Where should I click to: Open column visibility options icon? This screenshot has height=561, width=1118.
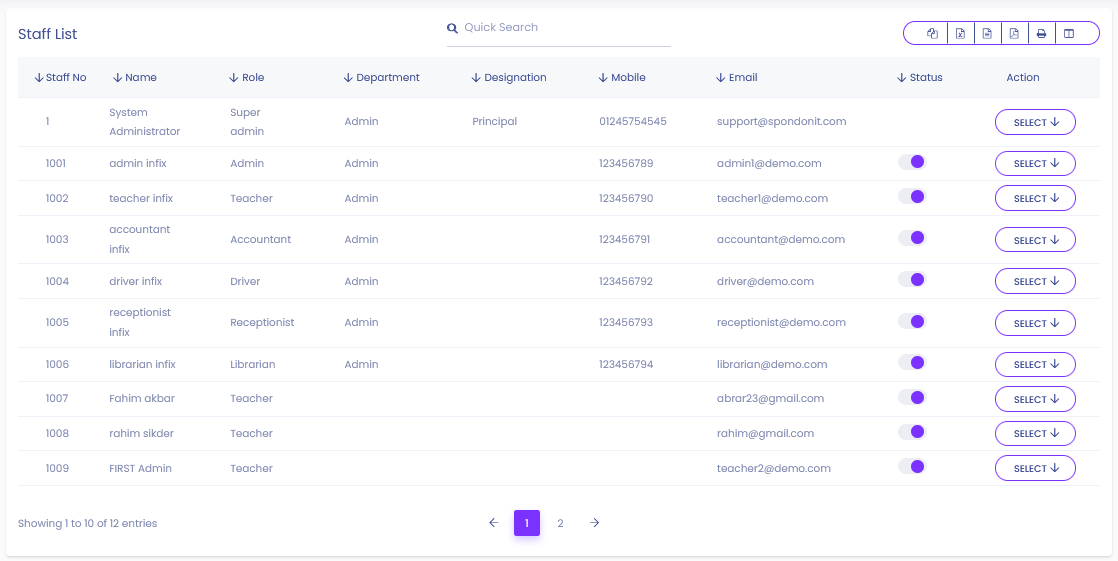tap(1069, 34)
